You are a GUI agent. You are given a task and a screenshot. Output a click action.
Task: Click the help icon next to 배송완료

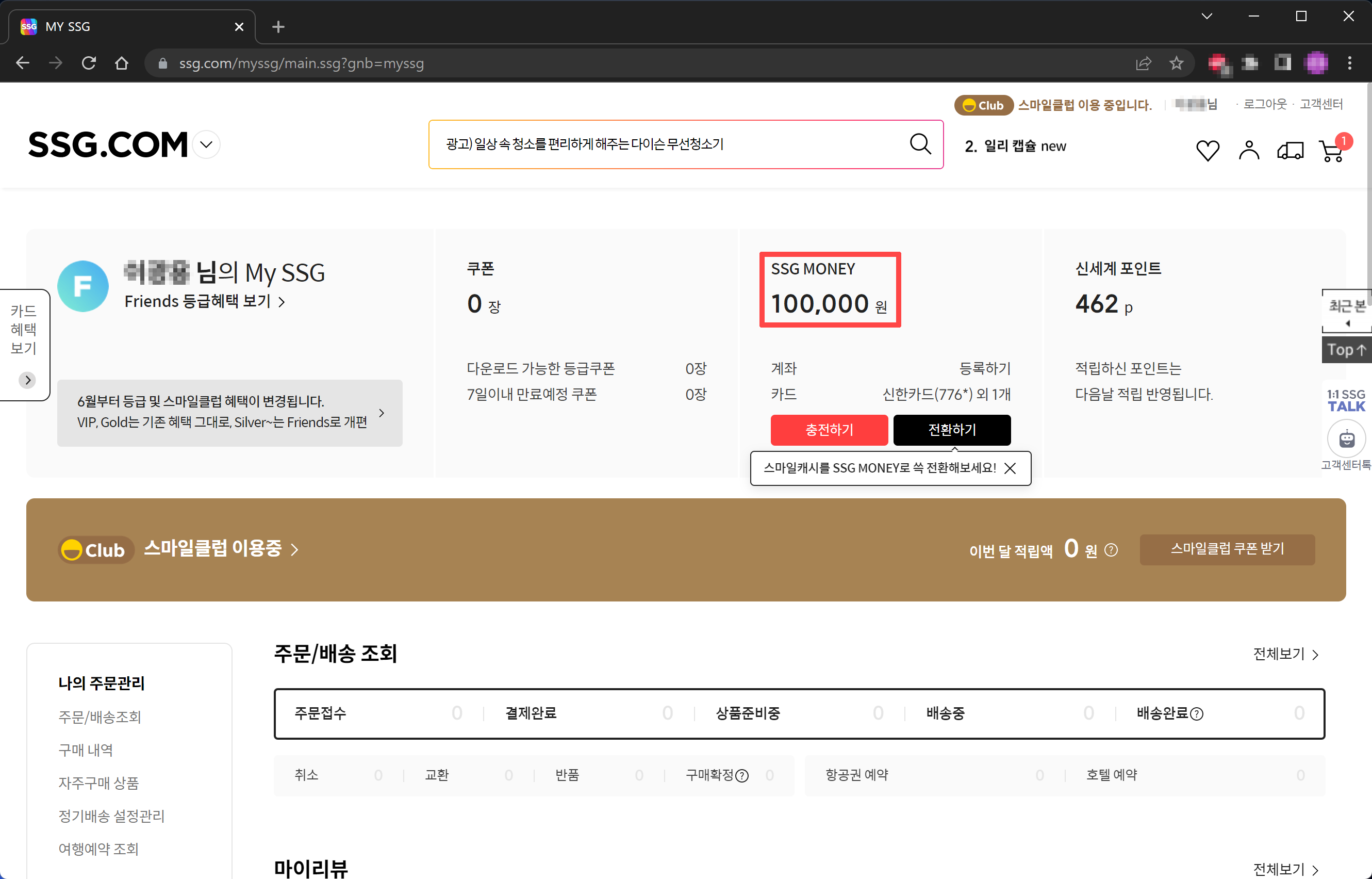(1197, 713)
